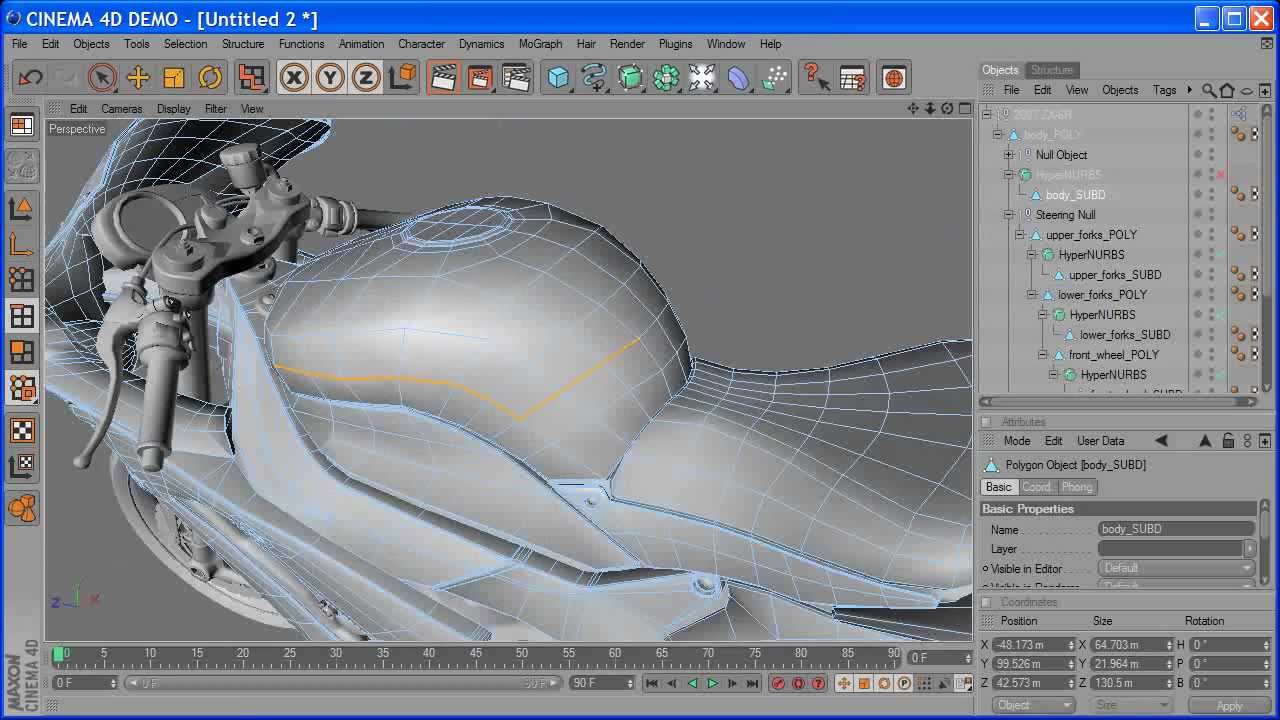This screenshot has width=1280, height=720.
Task: Add a HyperNURBS object from toolbar
Action: click(x=630, y=77)
